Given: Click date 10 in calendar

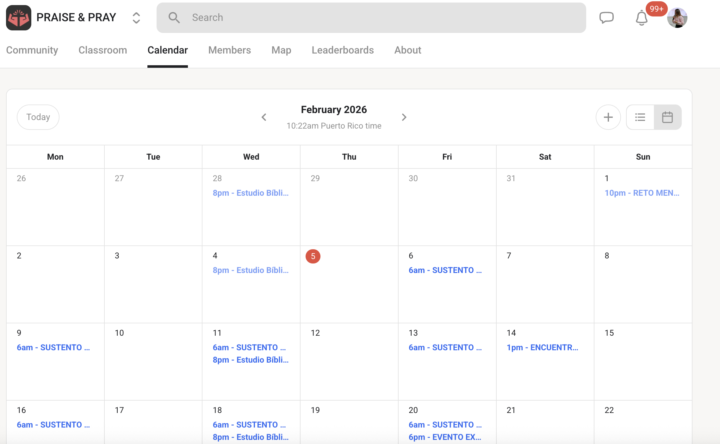Looking at the screenshot, I should tap(119, 333).
